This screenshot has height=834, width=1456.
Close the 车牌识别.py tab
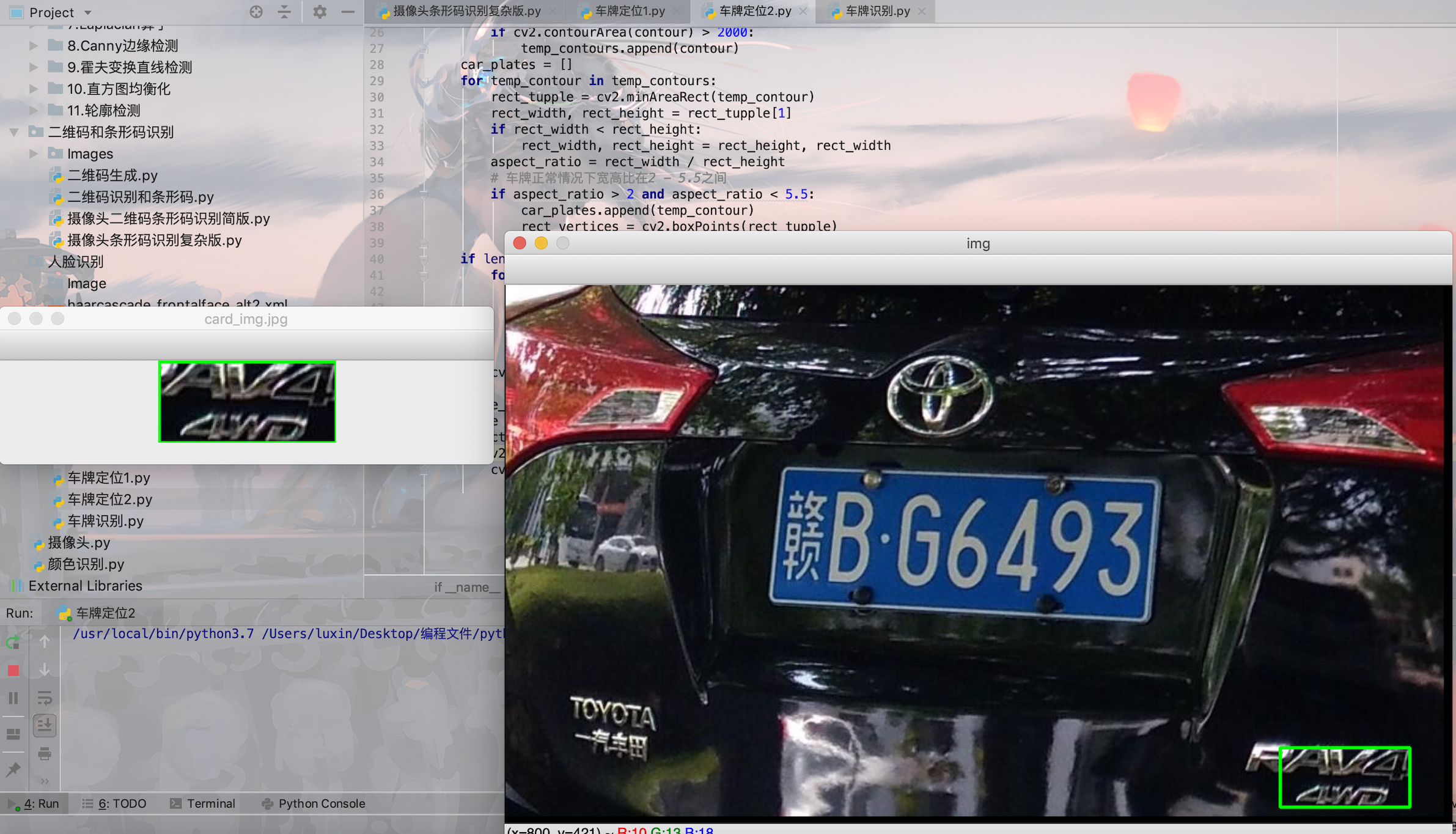tap(922, 11)
